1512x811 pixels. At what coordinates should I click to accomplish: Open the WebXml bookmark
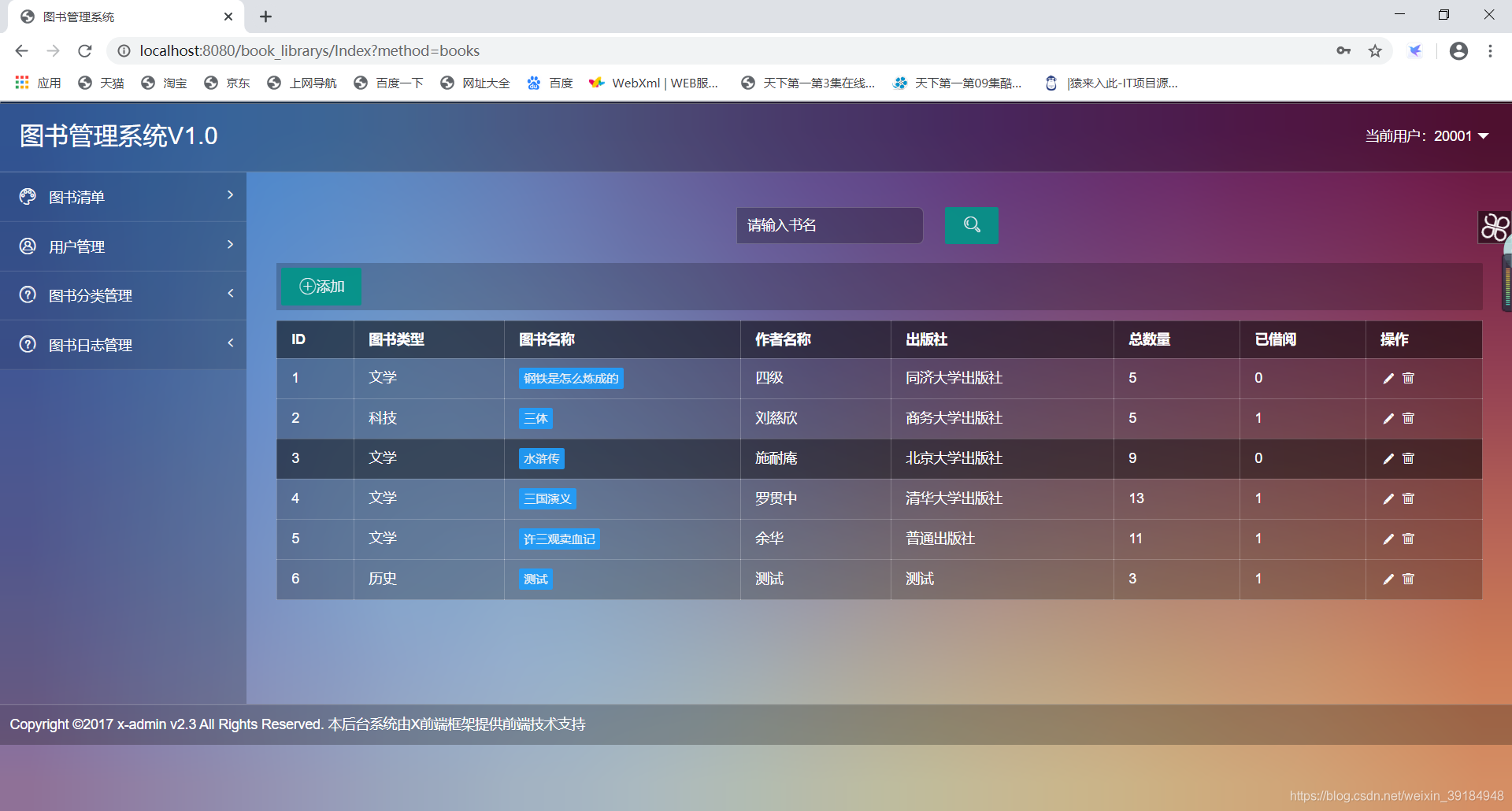(x=654, y=83)
